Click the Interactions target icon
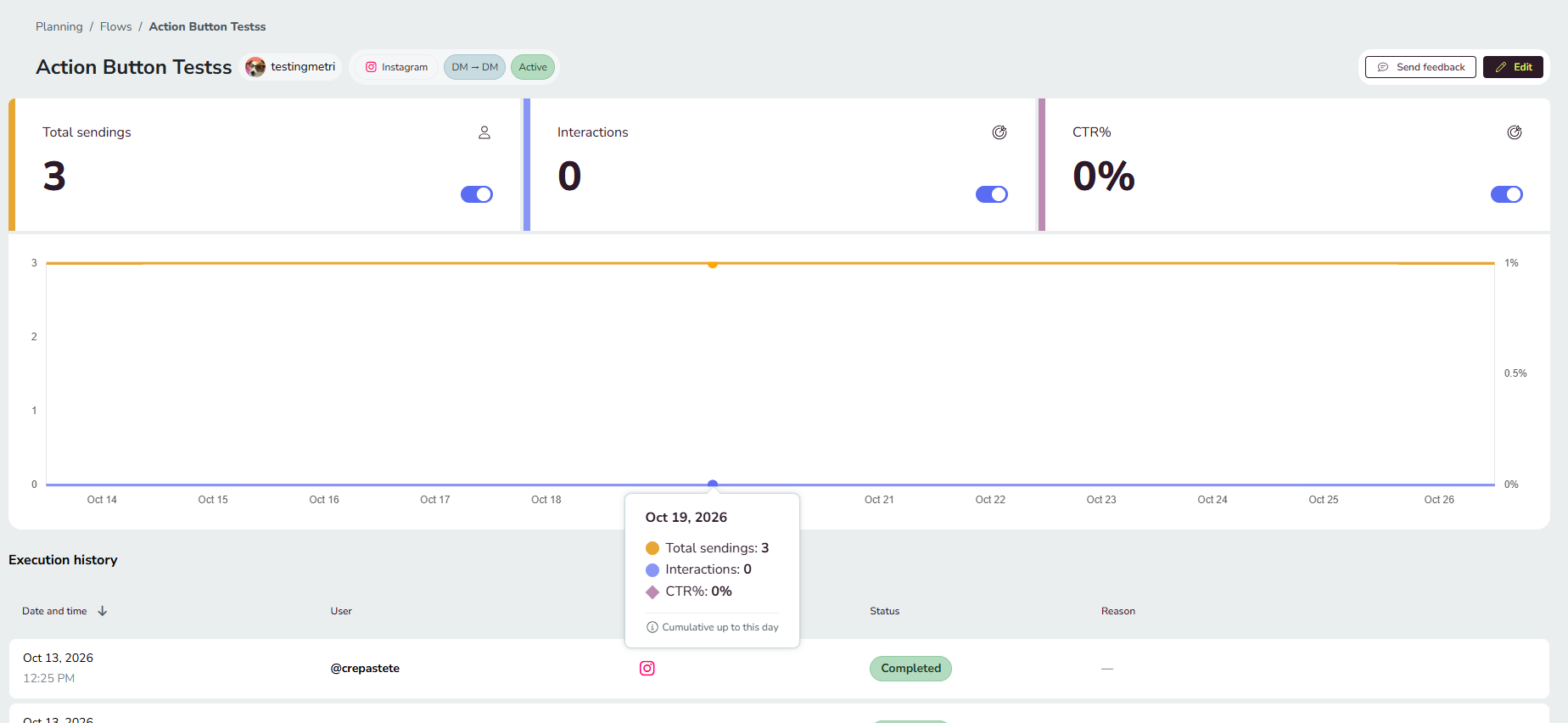 pos(1000,132)
